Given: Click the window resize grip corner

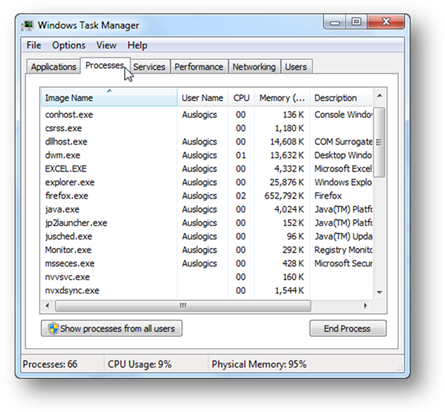Looking at the screenshot, I should tap(400, 368).
